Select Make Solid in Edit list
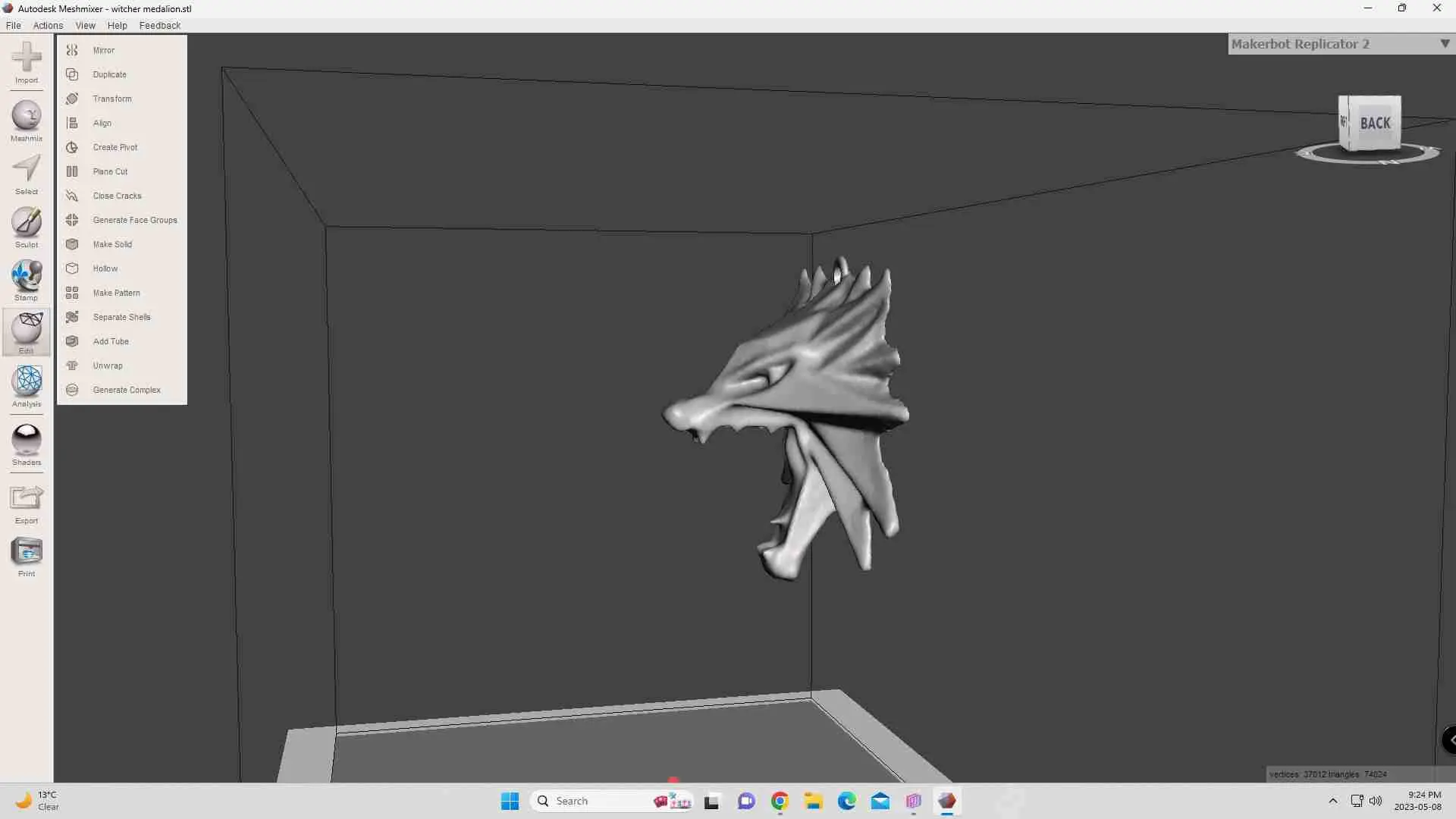This screenshot has height=819, width=1456. point(112,244)
